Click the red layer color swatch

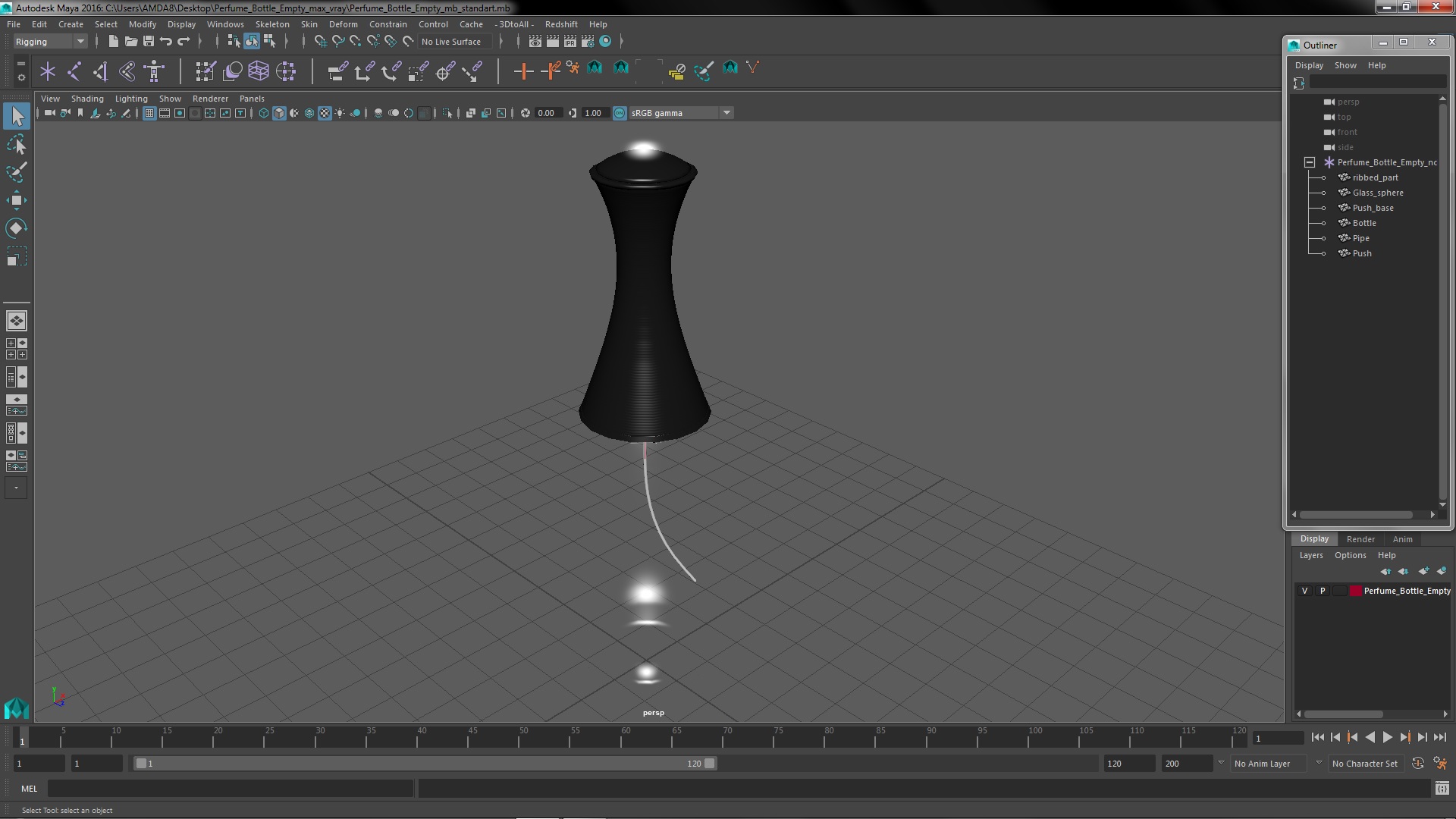[1355, 591]
